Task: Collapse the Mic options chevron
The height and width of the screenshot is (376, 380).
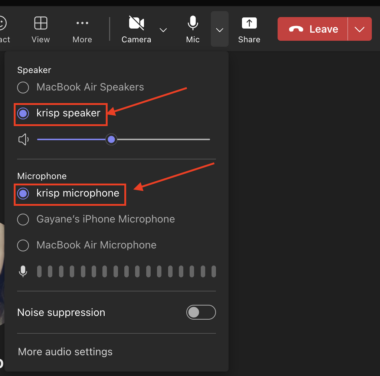Action: (219, 29)
